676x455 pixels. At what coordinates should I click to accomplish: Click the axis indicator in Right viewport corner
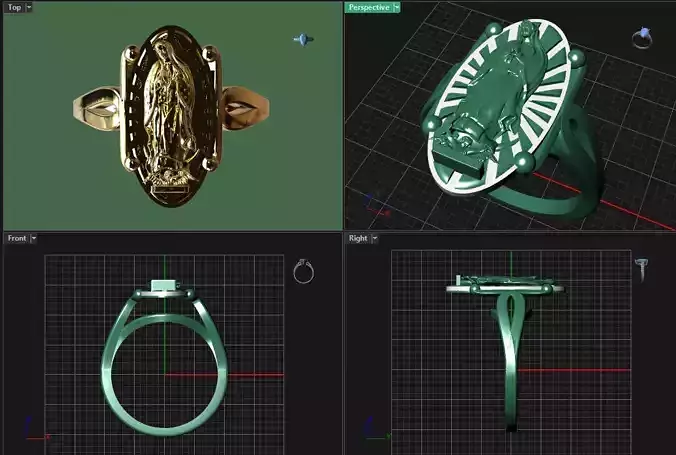[376, 429]
